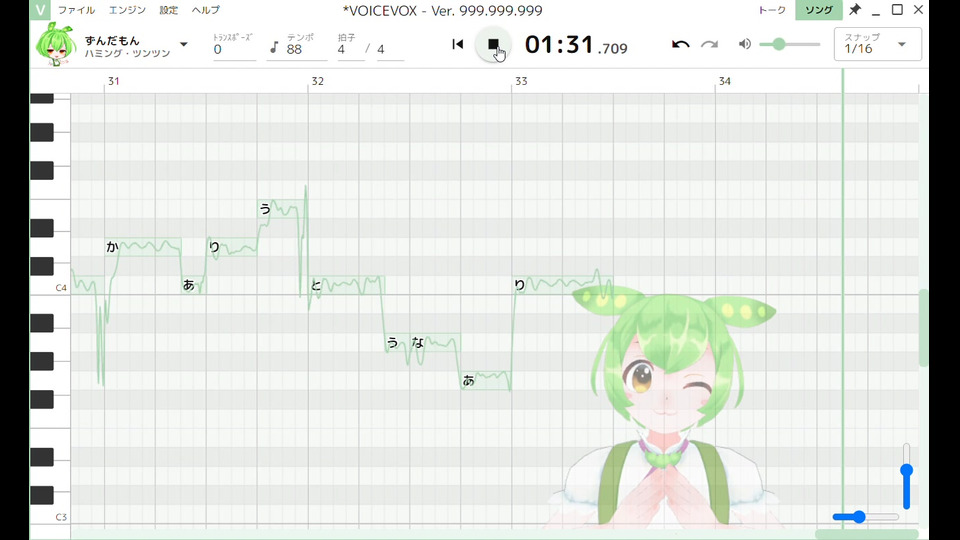This screenshot has height=540, width=960.
Task: Click the VOICEVOX logo icon
Action: coord(40,10)
